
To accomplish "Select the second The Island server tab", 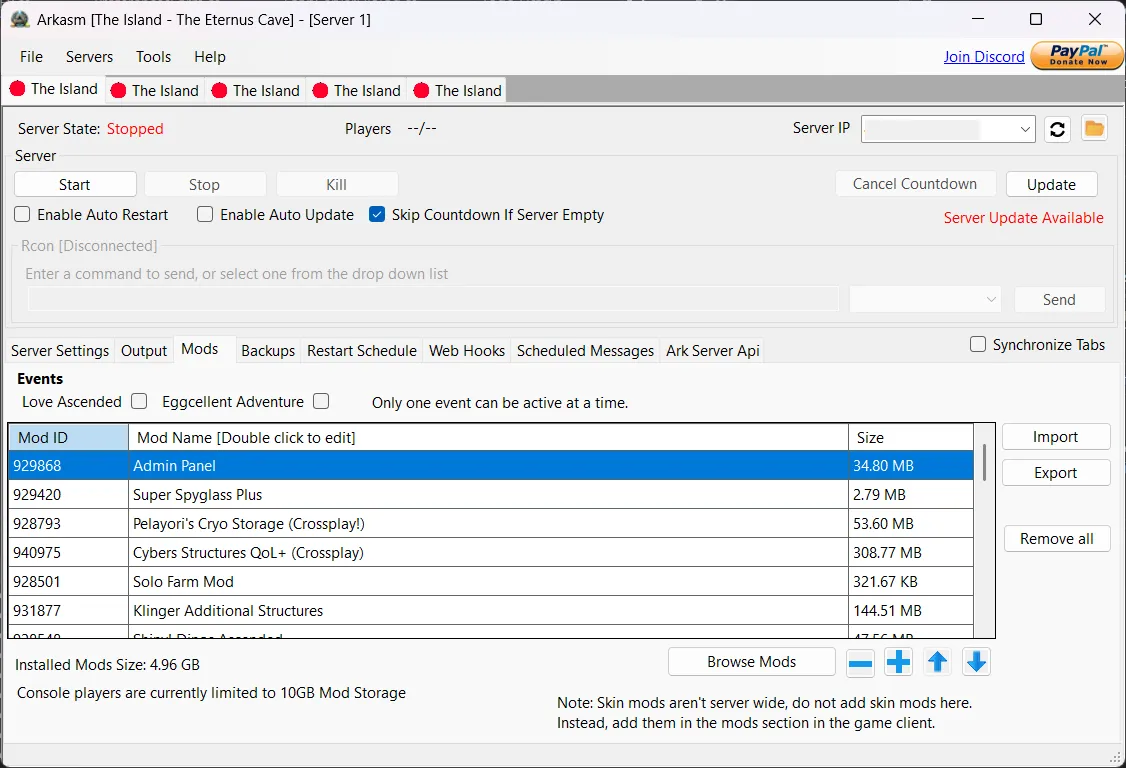I will (x=155, y=91).
